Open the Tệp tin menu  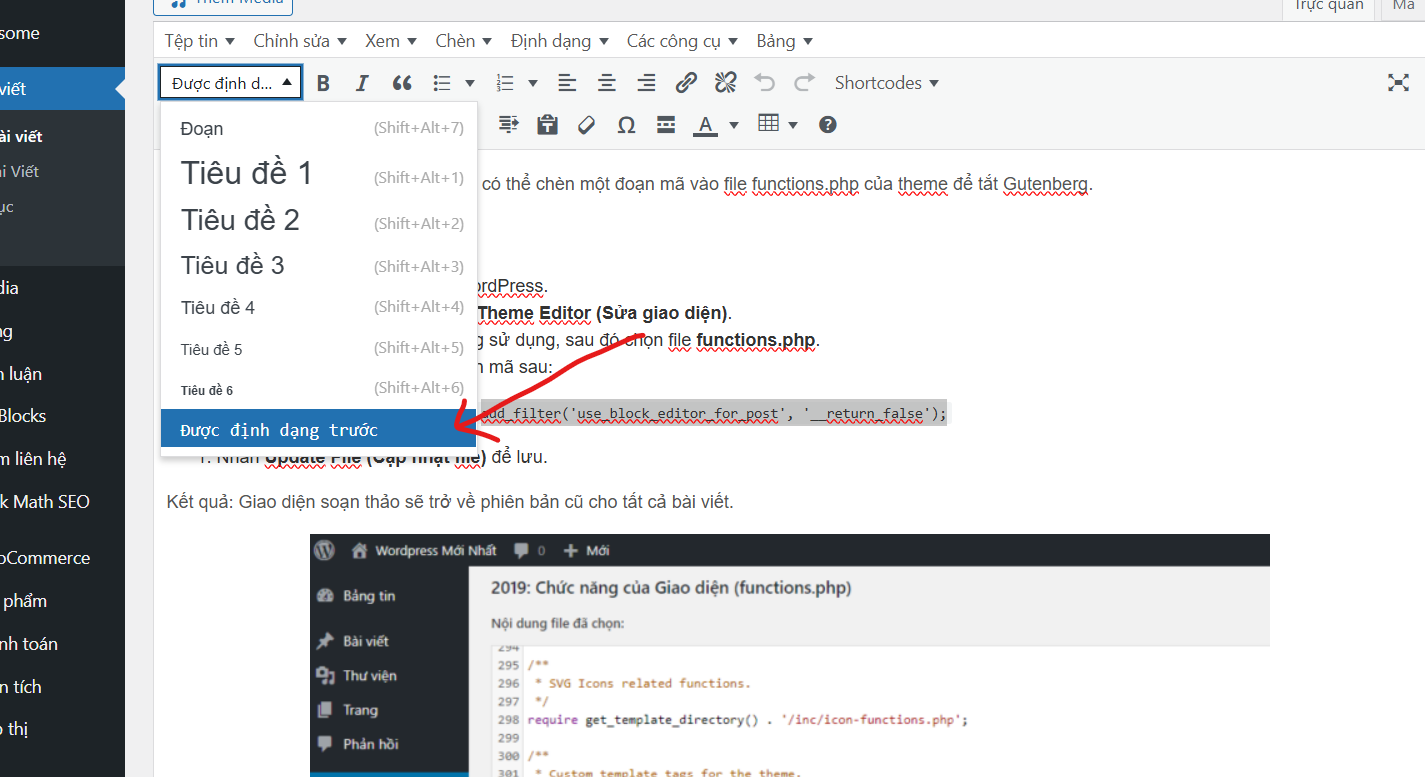(x=200, y=41)
